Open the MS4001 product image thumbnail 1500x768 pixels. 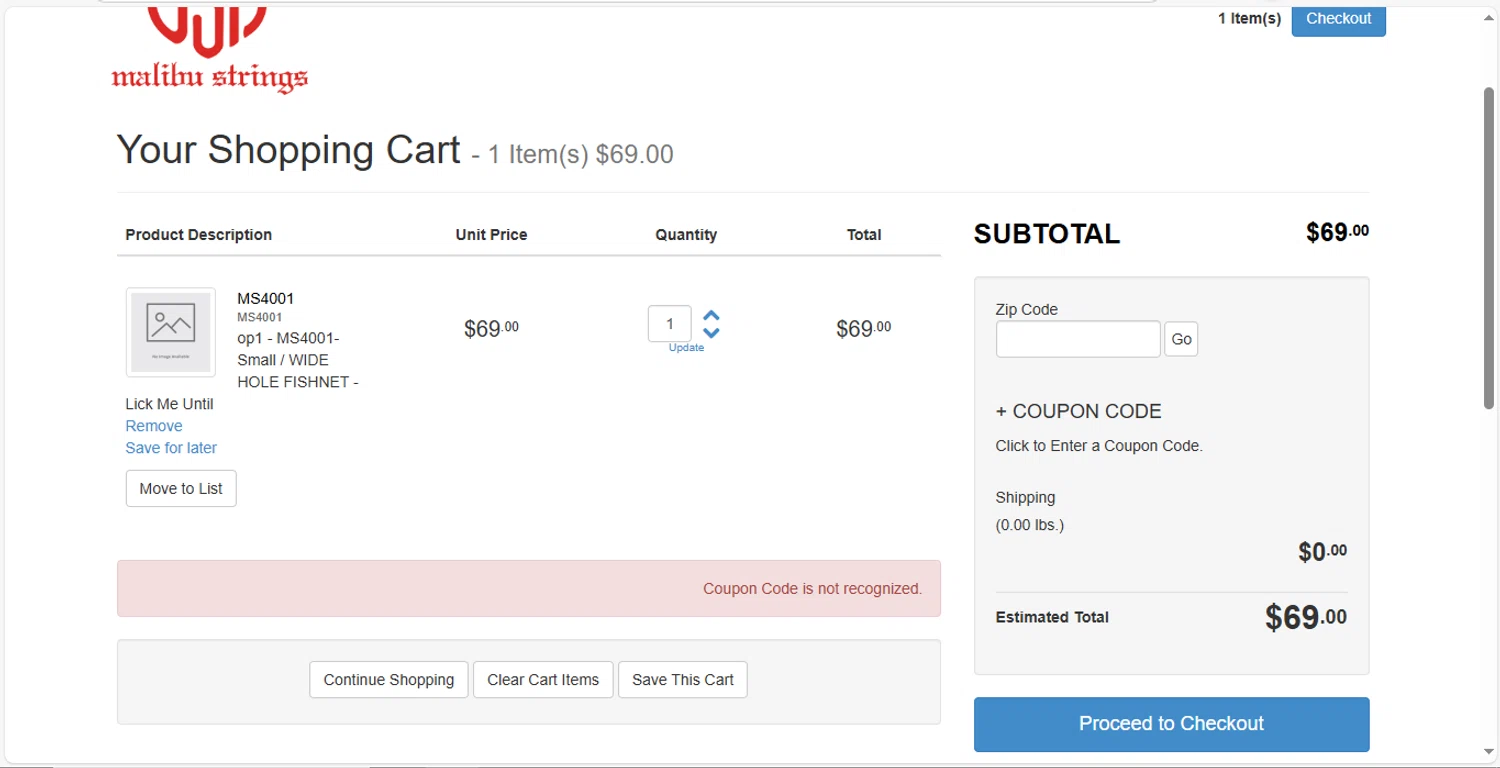point(170,332)
